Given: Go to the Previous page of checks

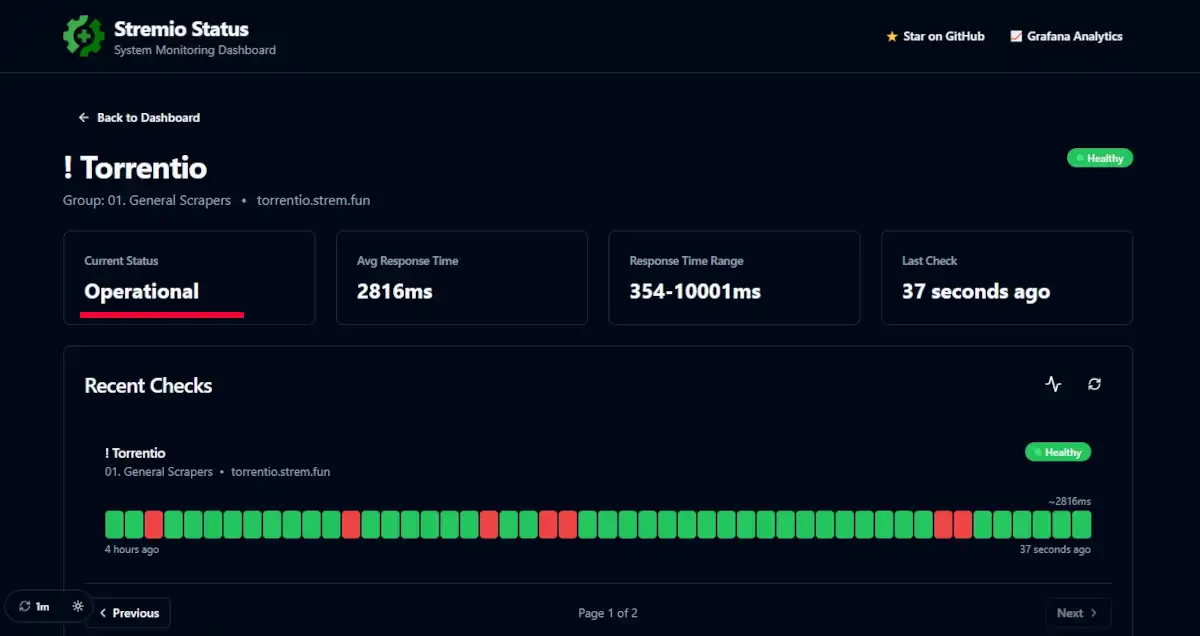Looking at the screenshot, I should pyautogui.click(x=128, y=613).
